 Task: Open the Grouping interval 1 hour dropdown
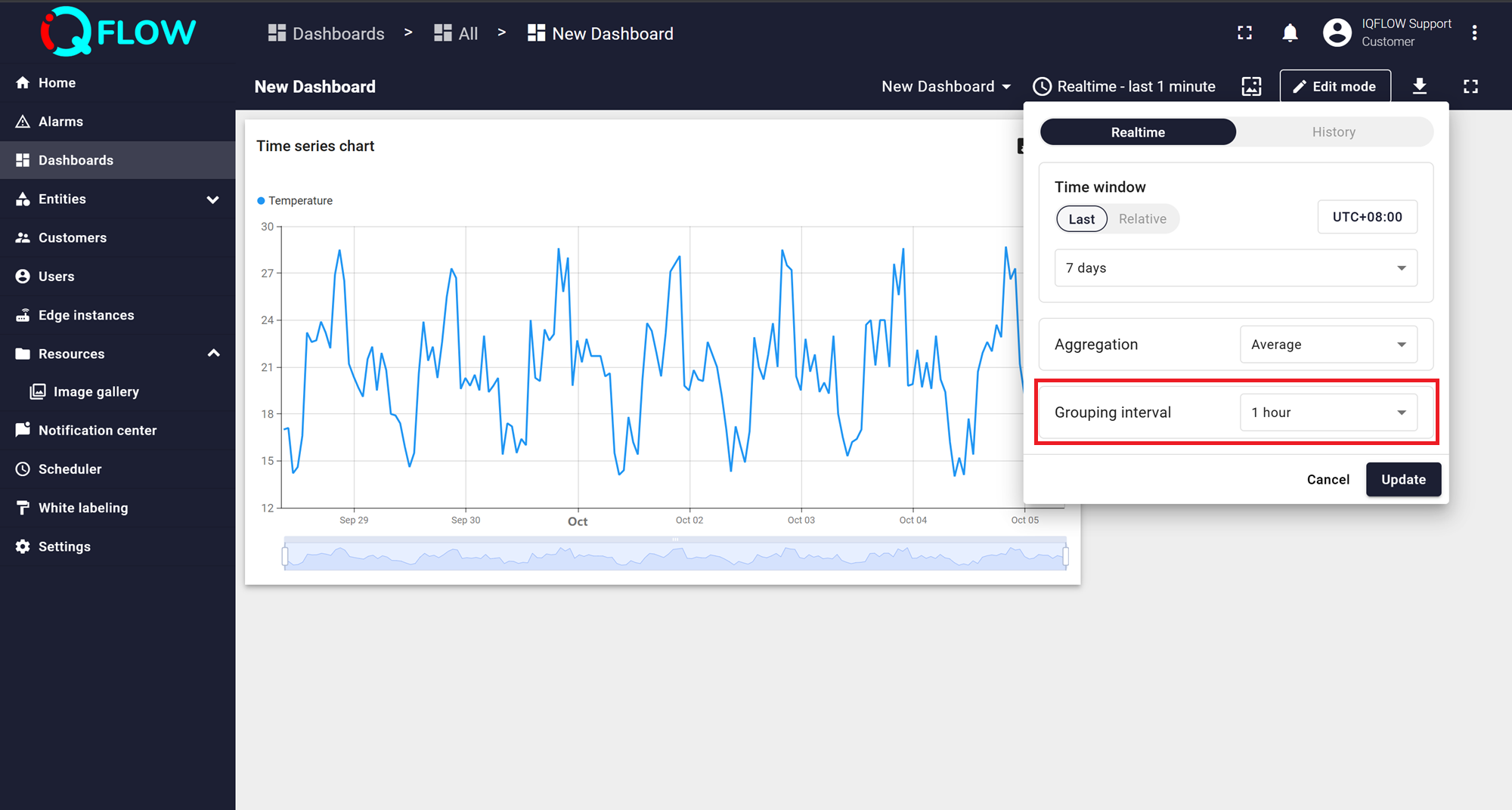click(1328, 413)
